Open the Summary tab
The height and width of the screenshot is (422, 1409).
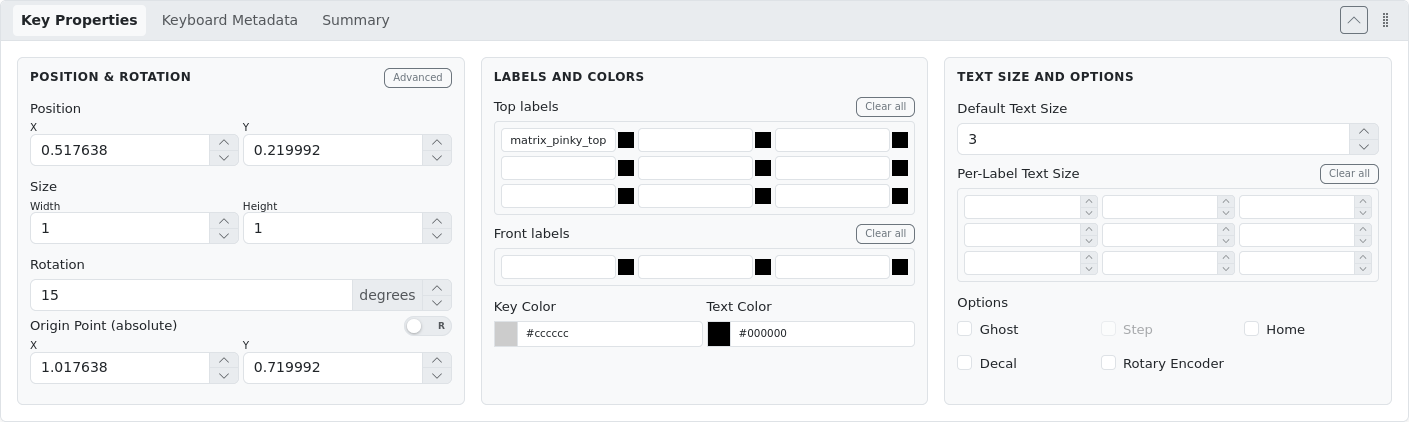pos(355,20)
